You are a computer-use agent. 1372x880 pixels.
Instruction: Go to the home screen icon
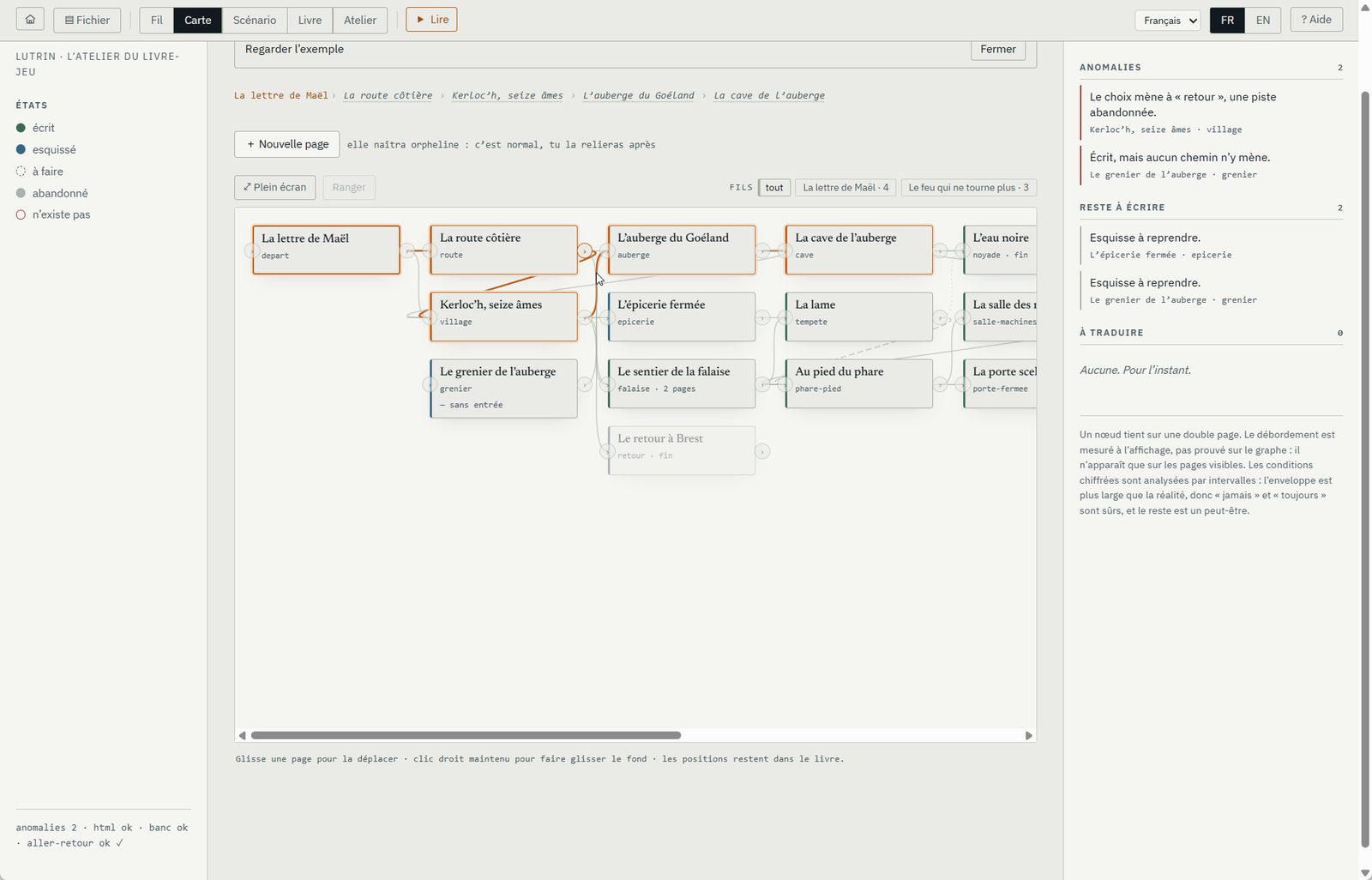click(x=30, y=20)
